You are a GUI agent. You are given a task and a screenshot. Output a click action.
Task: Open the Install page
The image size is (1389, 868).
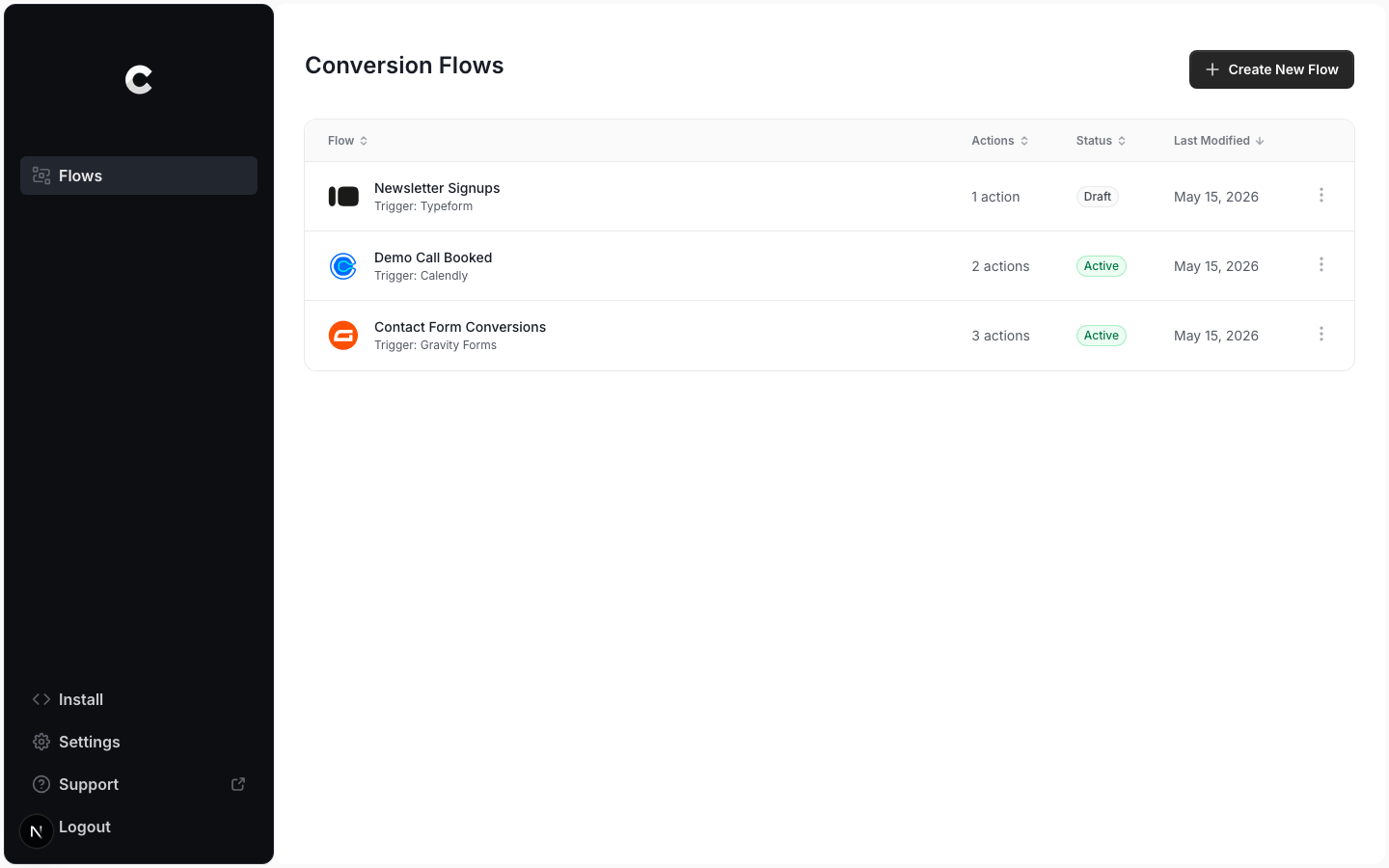(139, 699)
